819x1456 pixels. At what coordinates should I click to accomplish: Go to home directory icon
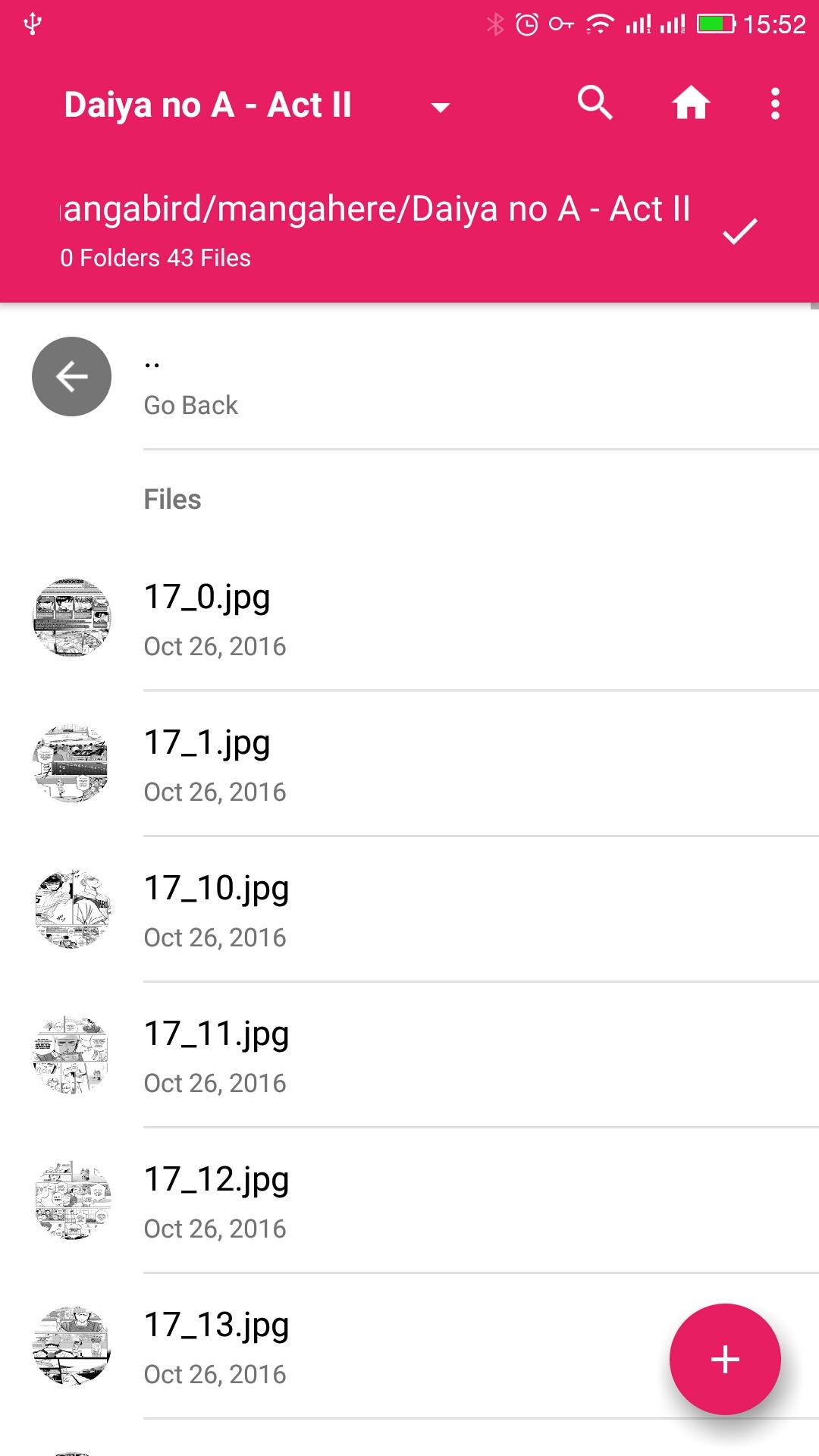click(x=690, y=103)
